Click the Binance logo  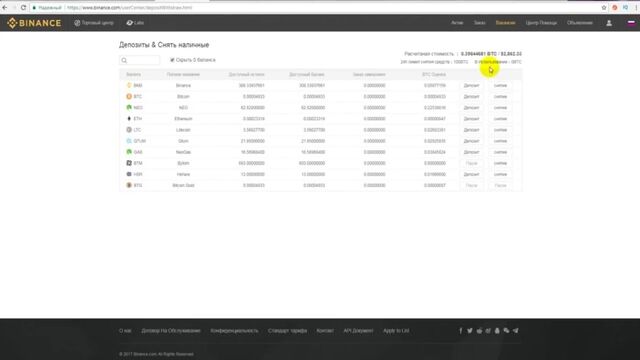click(34, 23)
